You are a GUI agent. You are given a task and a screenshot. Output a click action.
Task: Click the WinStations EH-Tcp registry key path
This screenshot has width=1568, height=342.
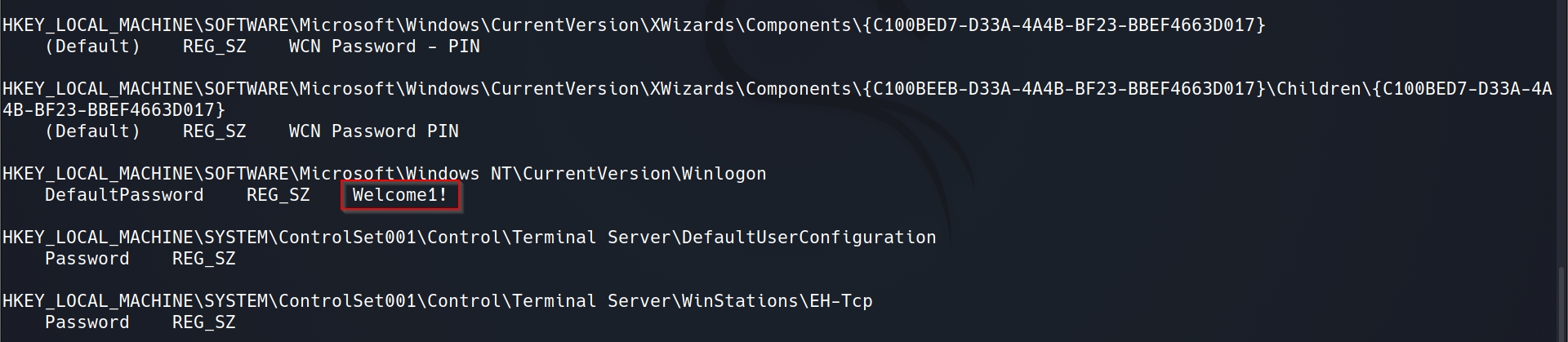click(437, 301)
